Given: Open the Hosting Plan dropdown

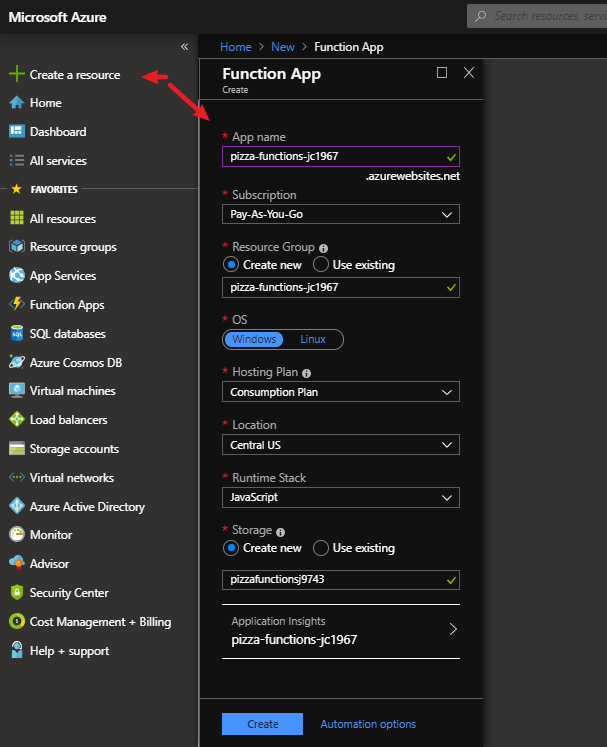Looking at the screenshot, I should click(341, 392).
